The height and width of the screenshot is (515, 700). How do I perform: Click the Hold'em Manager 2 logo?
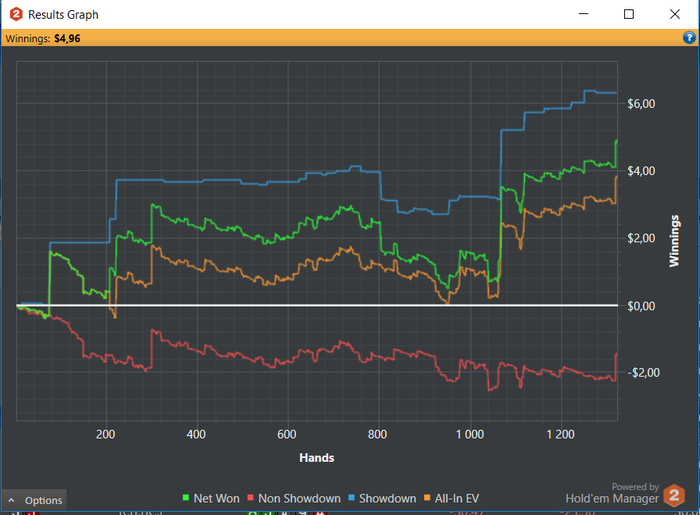(674, 495)
